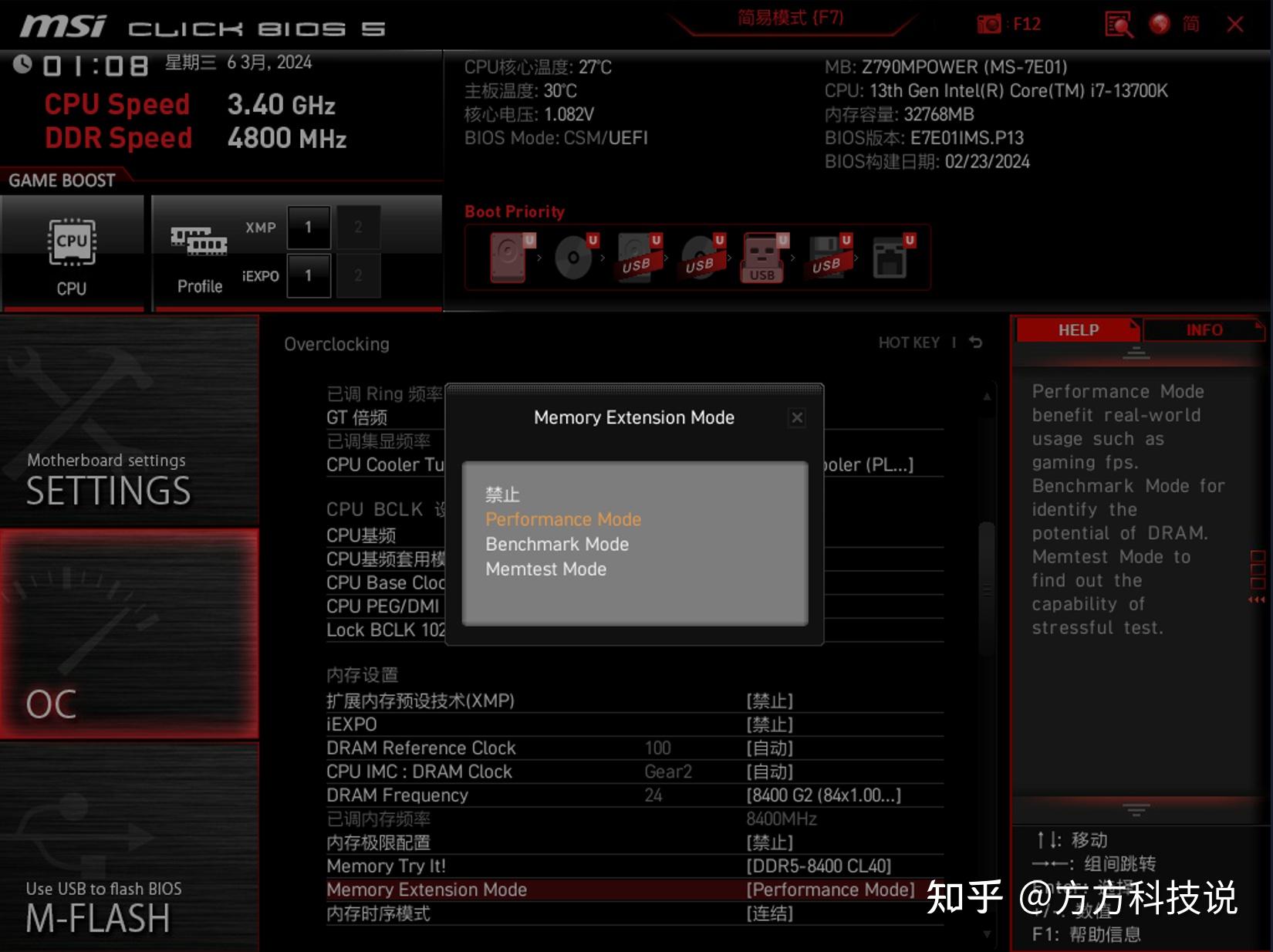Click the MSI logo
1273x952 pixels.
pos(62,25)
